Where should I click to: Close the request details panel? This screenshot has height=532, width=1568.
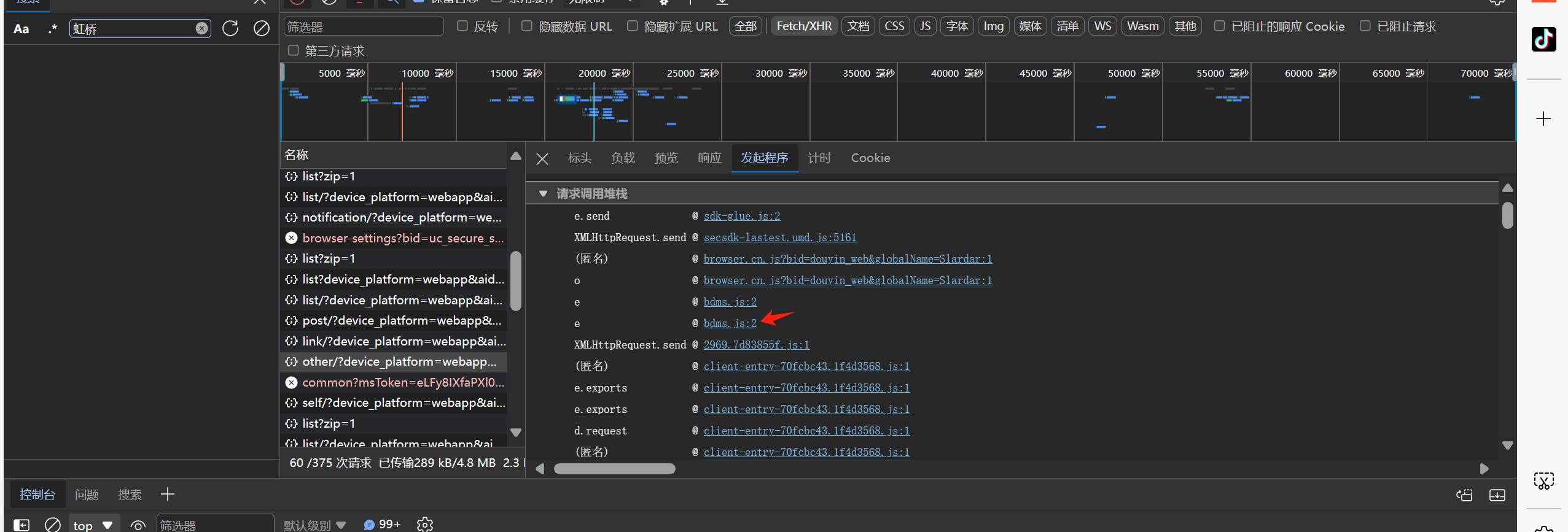pos(542,159)
